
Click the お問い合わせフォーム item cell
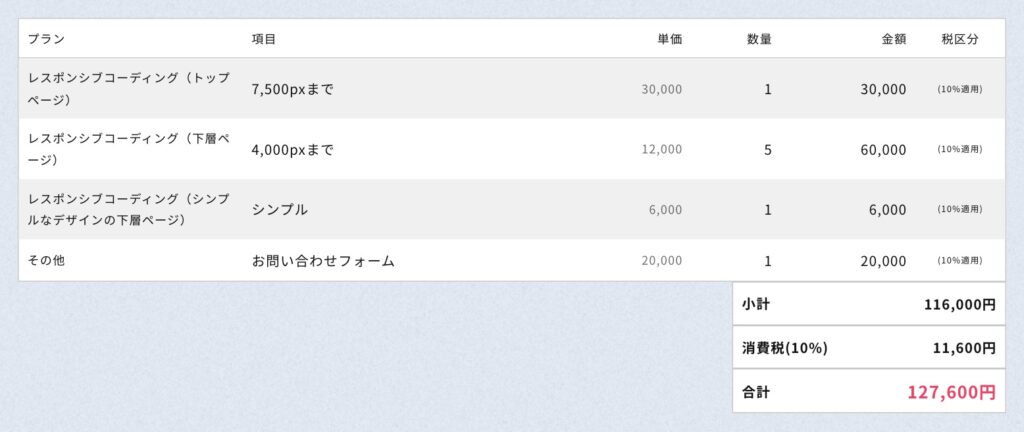[x=323, y=261]
